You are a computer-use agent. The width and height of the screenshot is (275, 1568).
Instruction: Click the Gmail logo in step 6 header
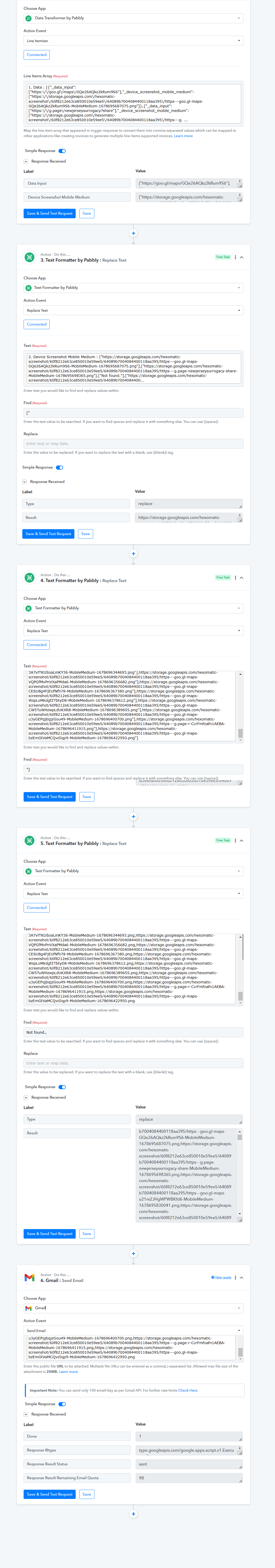(x=29, y=1278)
